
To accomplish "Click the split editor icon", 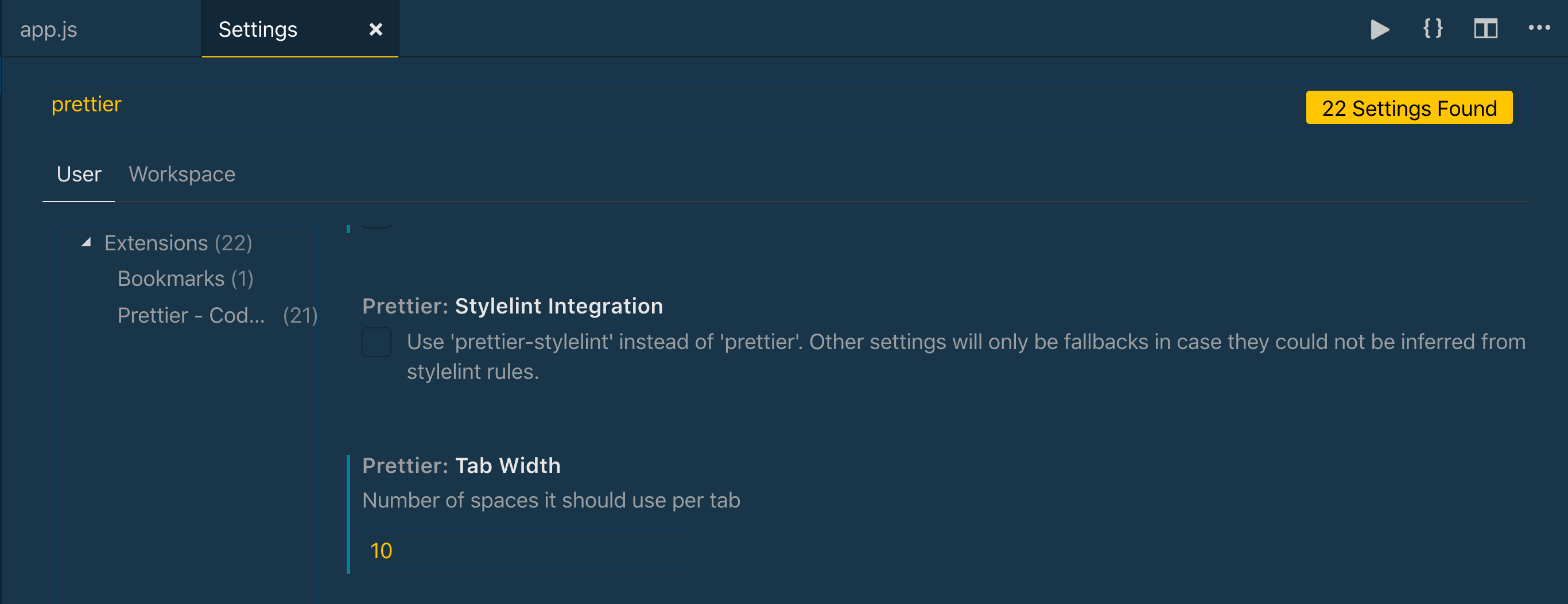I will (1485, 29).
